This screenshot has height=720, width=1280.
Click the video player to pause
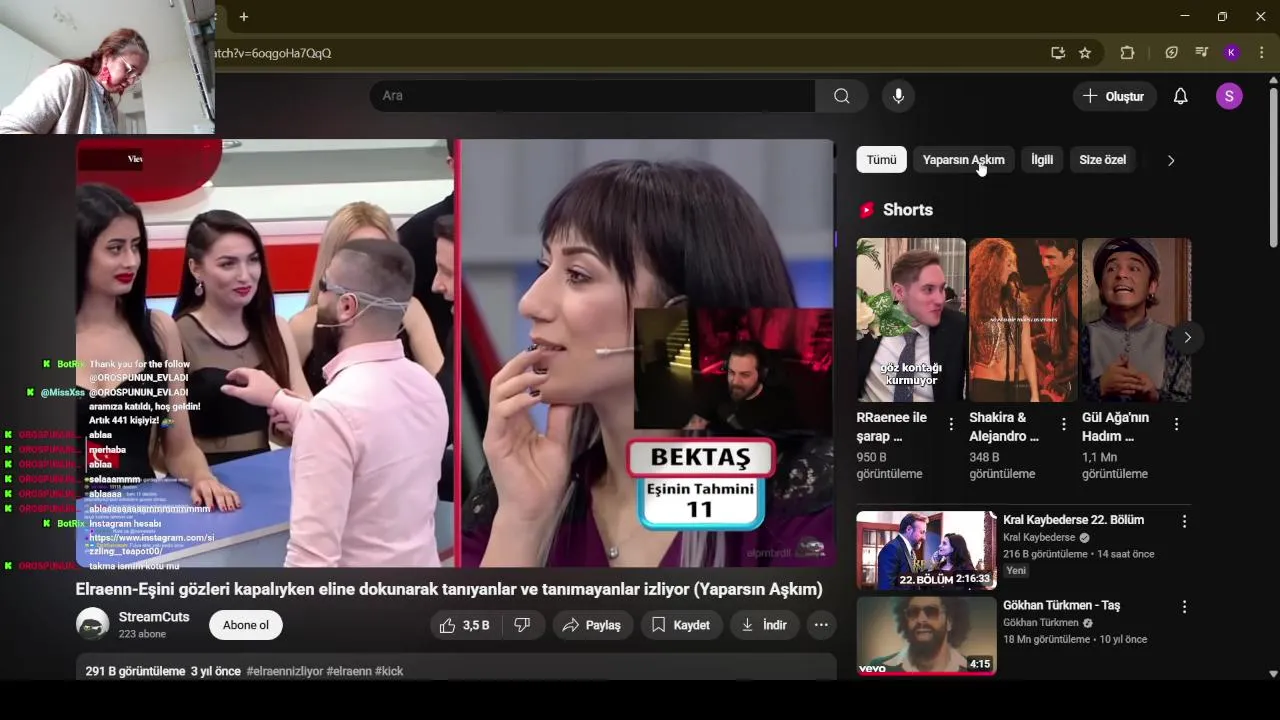tap(456, 353)
